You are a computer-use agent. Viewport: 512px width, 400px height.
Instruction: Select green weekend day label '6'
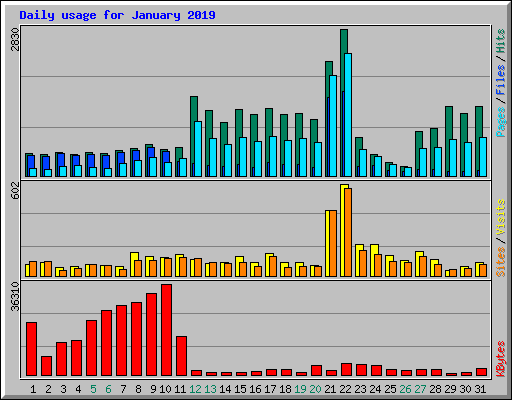[108, 389]
